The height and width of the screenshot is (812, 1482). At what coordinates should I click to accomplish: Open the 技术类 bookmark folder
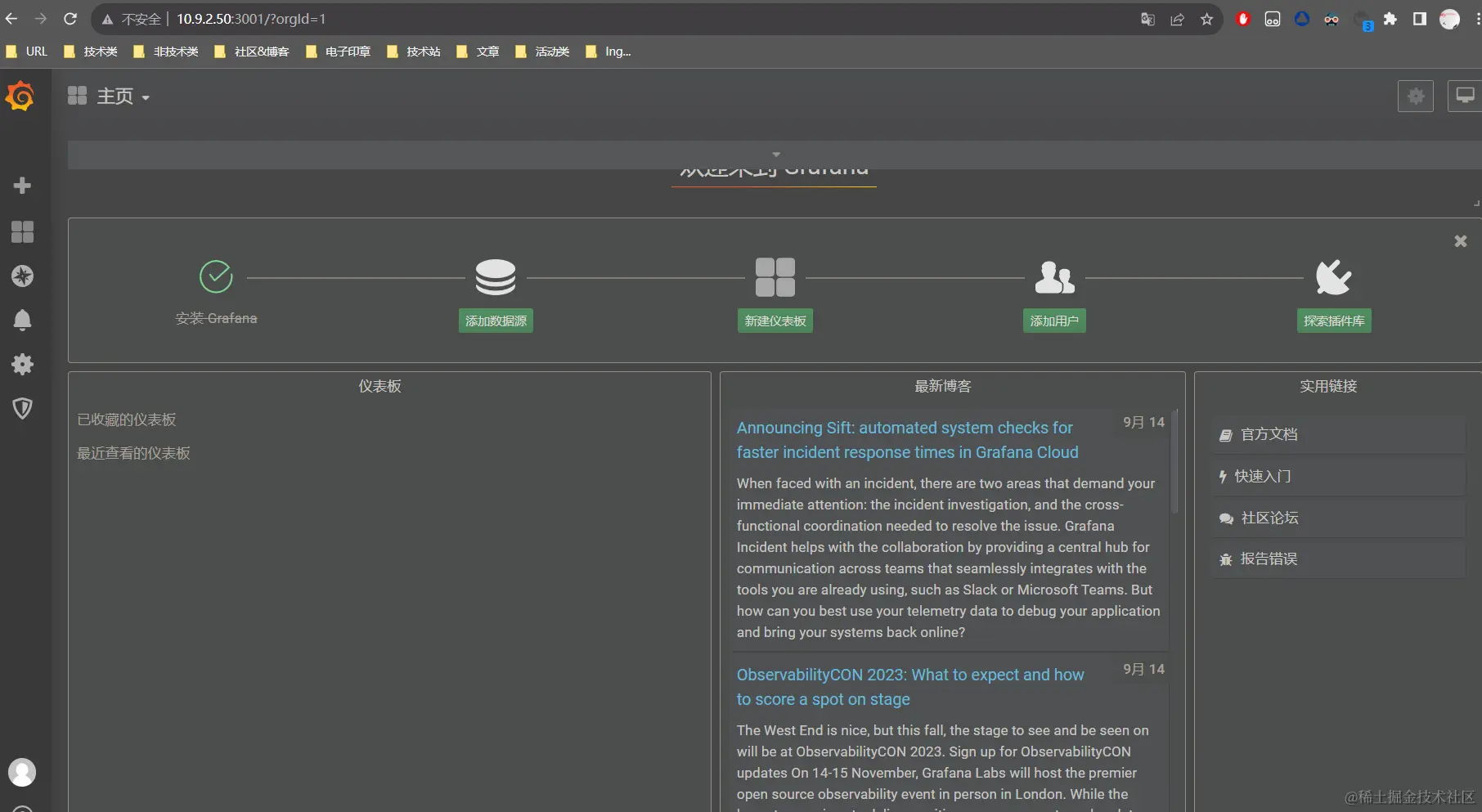pos(90,52)
